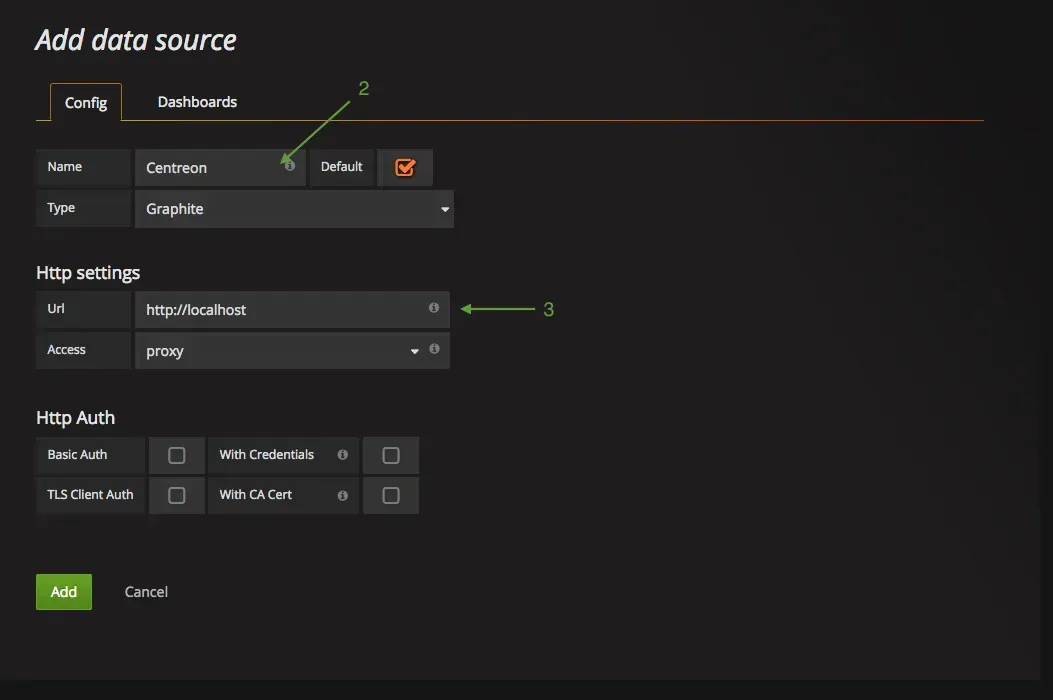Click the TLS Client Auth label
Viewport: 1053px width, 700px height.
(x=90, y=494)
